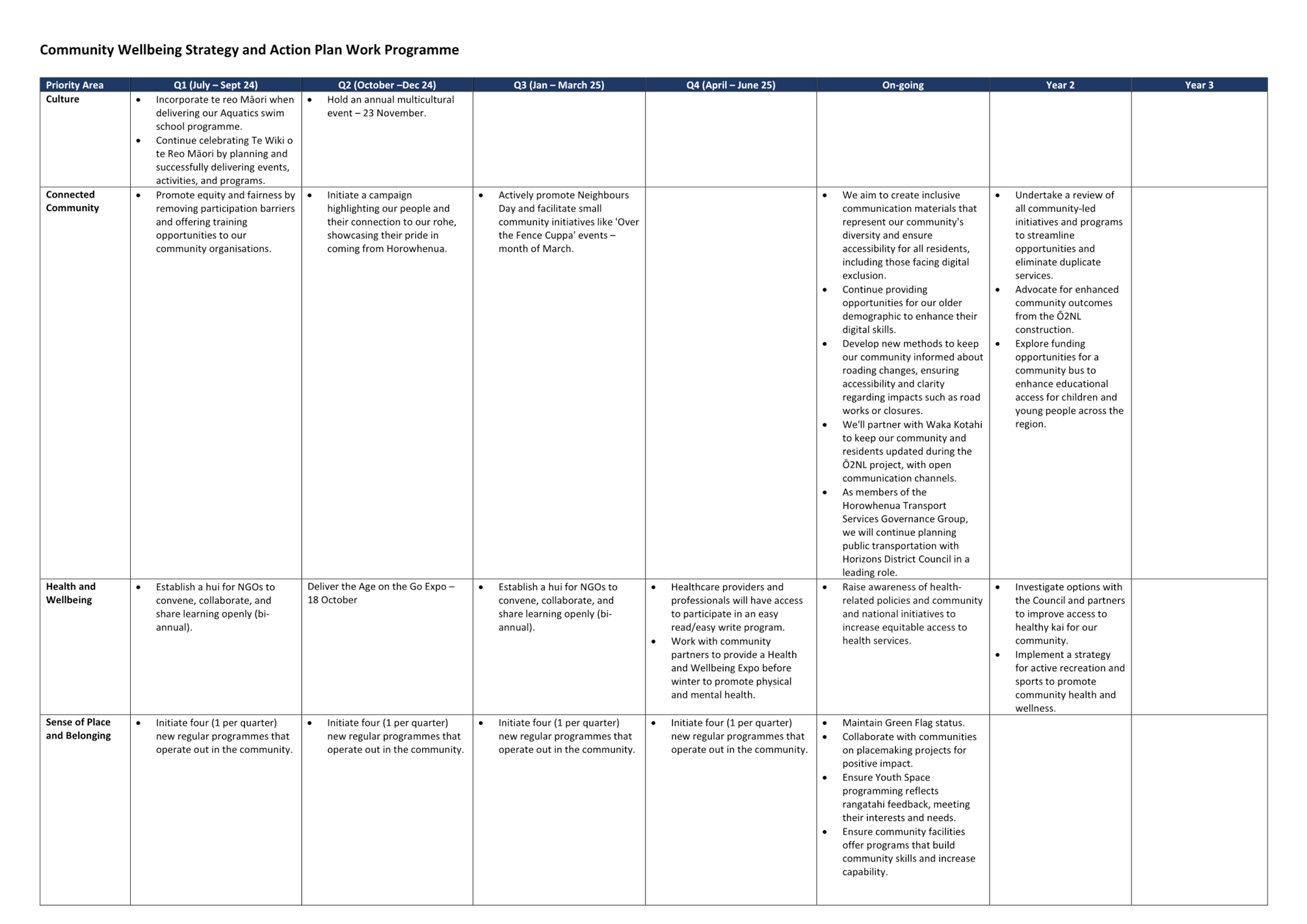This screenshot has width=1307, height=924.
Task: Click 'Raise awareness of health-related policies' bullet
Action: click(912, 614)
